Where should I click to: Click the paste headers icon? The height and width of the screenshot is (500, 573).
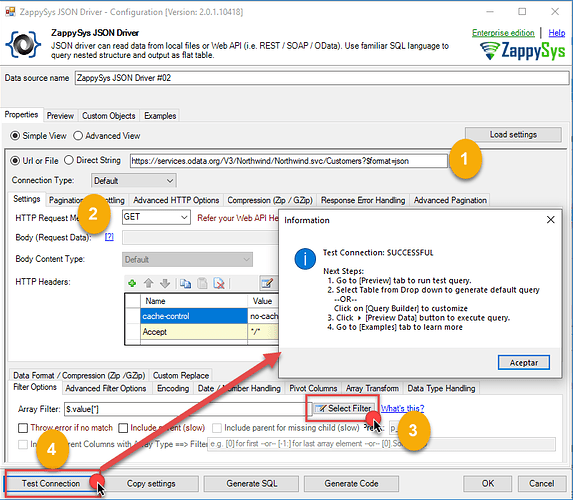coord(202,283)
